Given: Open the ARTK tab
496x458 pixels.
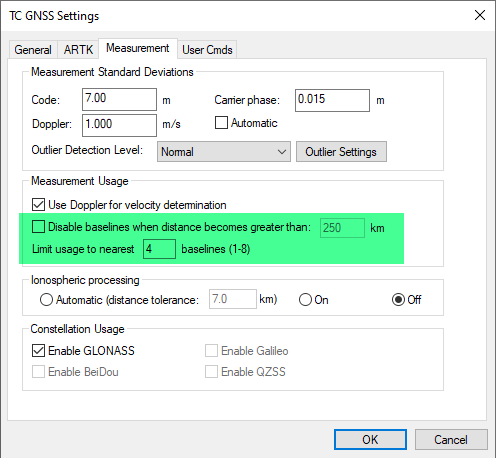Looking at the screenshot, I should [x=78, y=50].
